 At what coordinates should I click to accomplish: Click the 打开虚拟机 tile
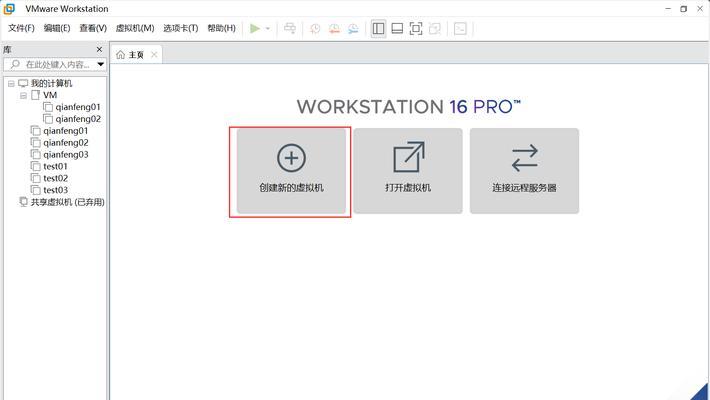coord(408,171)
